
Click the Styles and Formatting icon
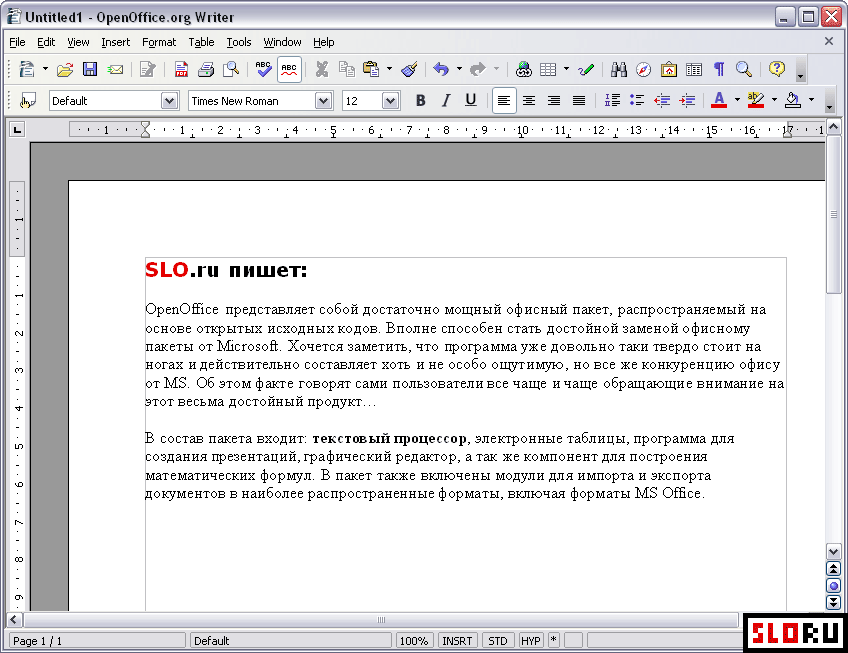coord(27,100)
